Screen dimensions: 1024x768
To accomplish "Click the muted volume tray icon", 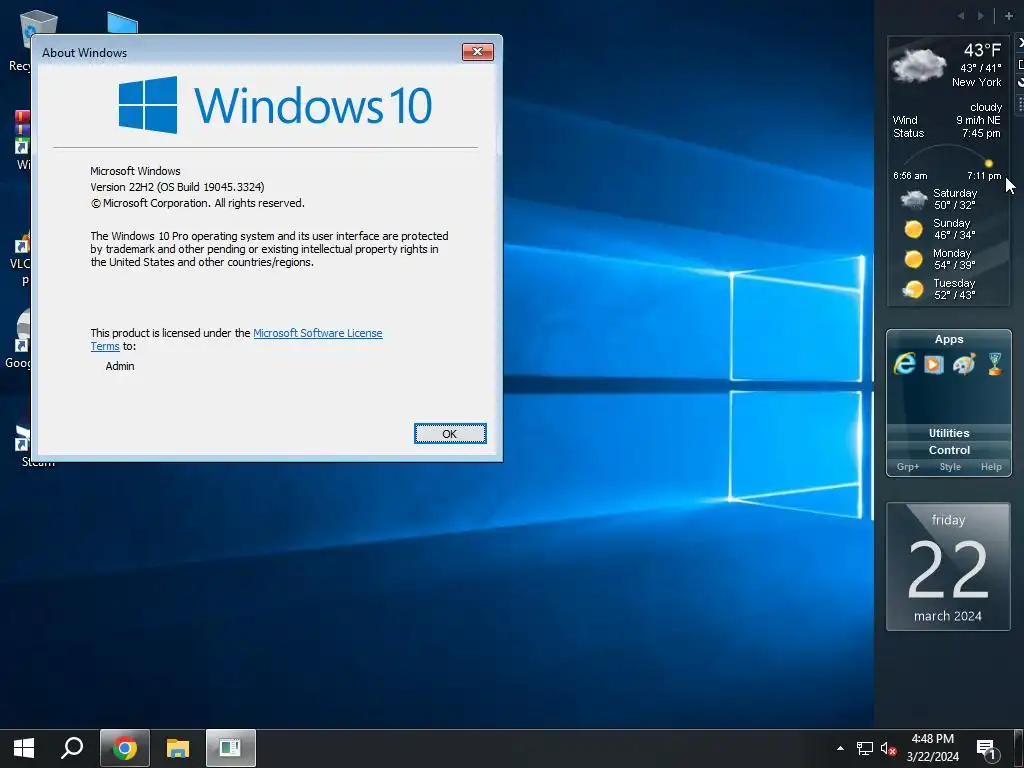I will [x=888, y=749].
